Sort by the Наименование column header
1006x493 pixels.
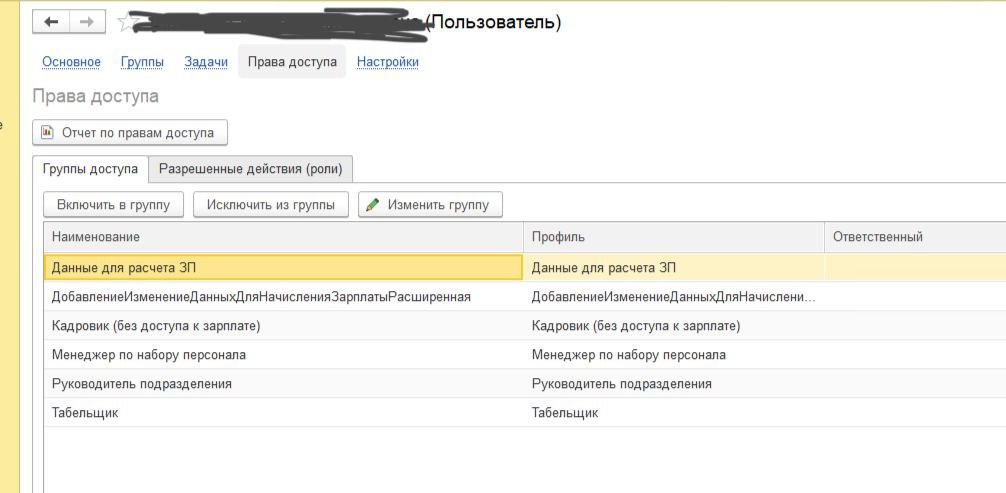[x=96, y=237]
